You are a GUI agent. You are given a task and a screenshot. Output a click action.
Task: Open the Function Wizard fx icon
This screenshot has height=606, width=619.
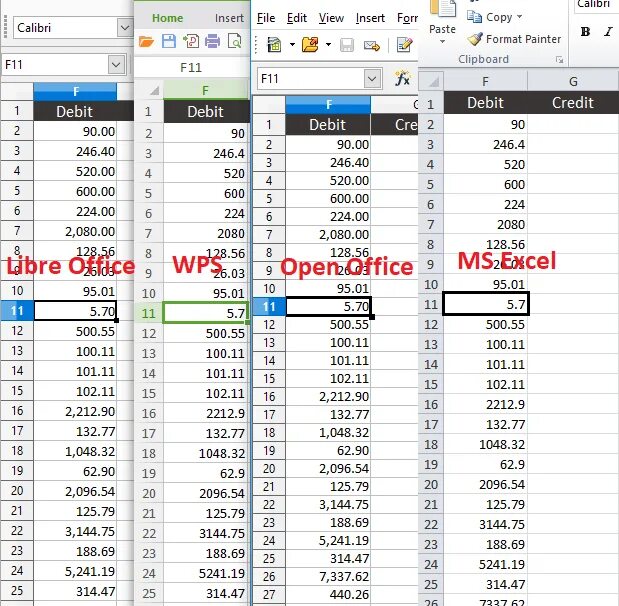[403, 78]
